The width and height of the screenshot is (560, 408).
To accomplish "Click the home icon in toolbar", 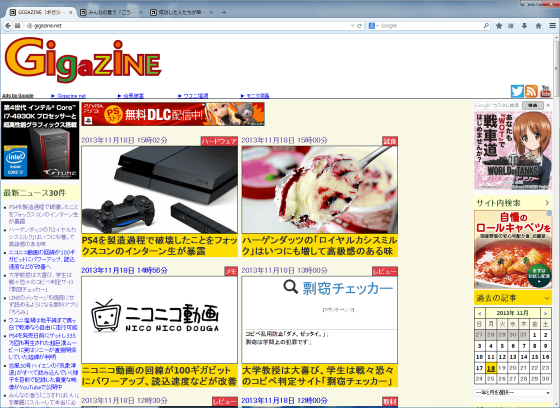I will 539,26.
